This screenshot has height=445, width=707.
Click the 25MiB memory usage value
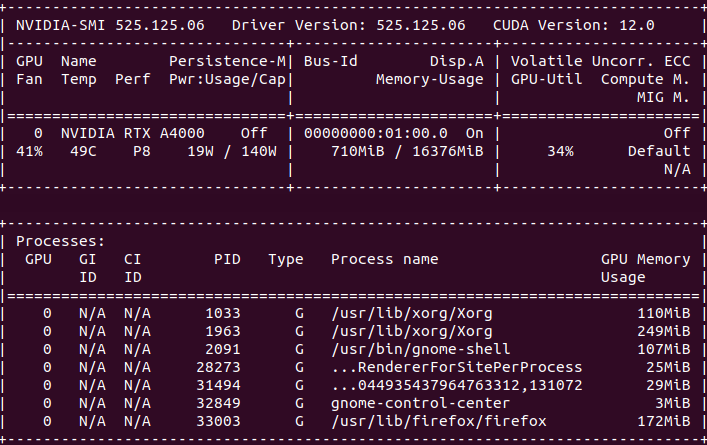coord(668,367)
